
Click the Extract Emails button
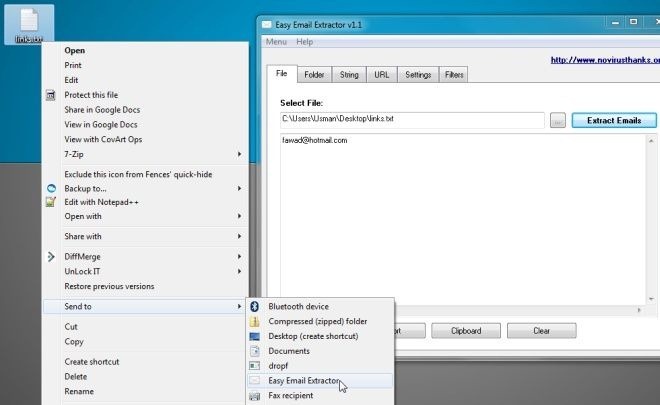614,120
